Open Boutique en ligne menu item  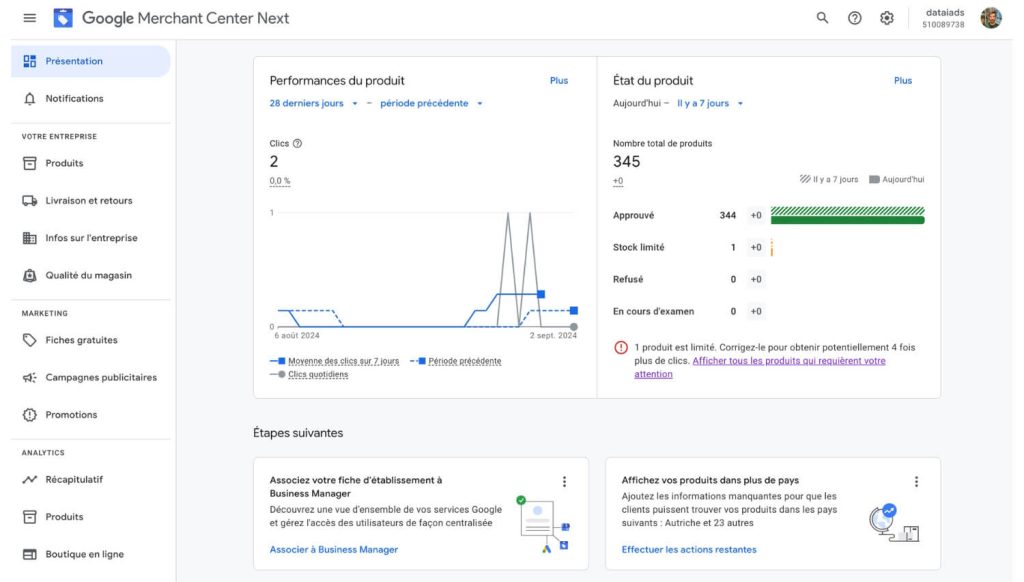point(91,555)
